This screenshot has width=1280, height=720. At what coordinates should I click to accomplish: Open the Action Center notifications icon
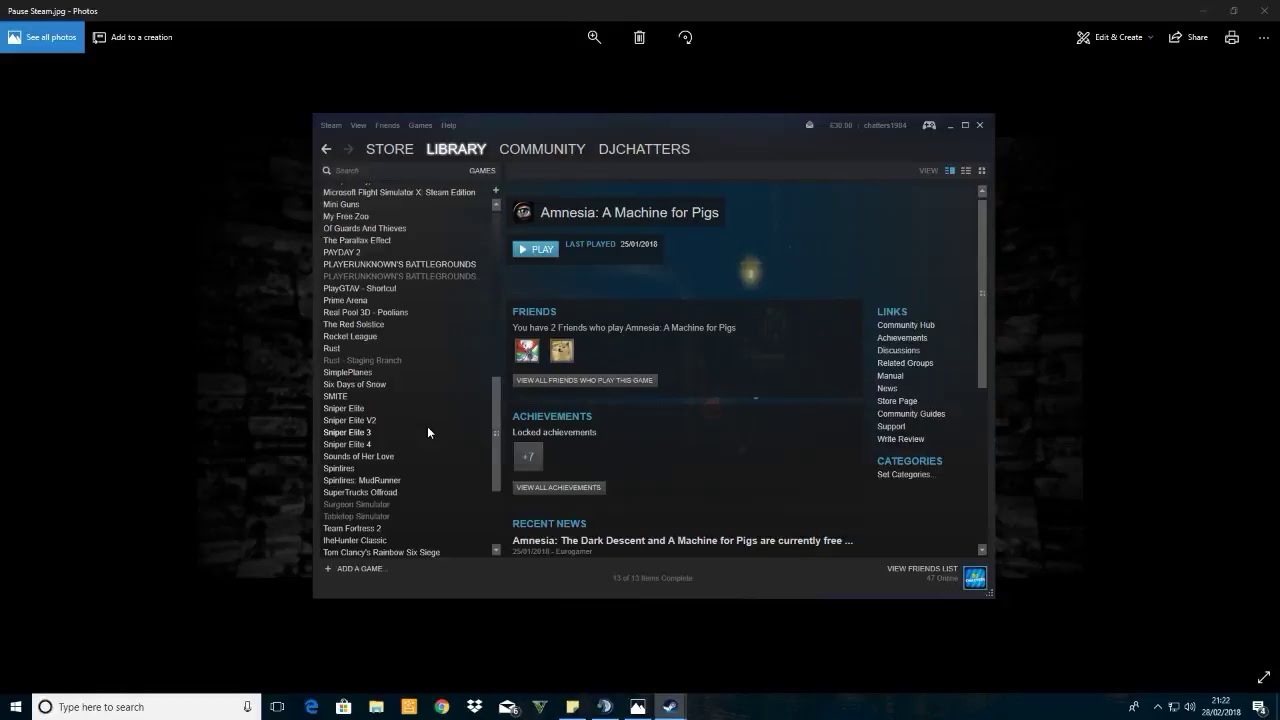coord(1259,707)
